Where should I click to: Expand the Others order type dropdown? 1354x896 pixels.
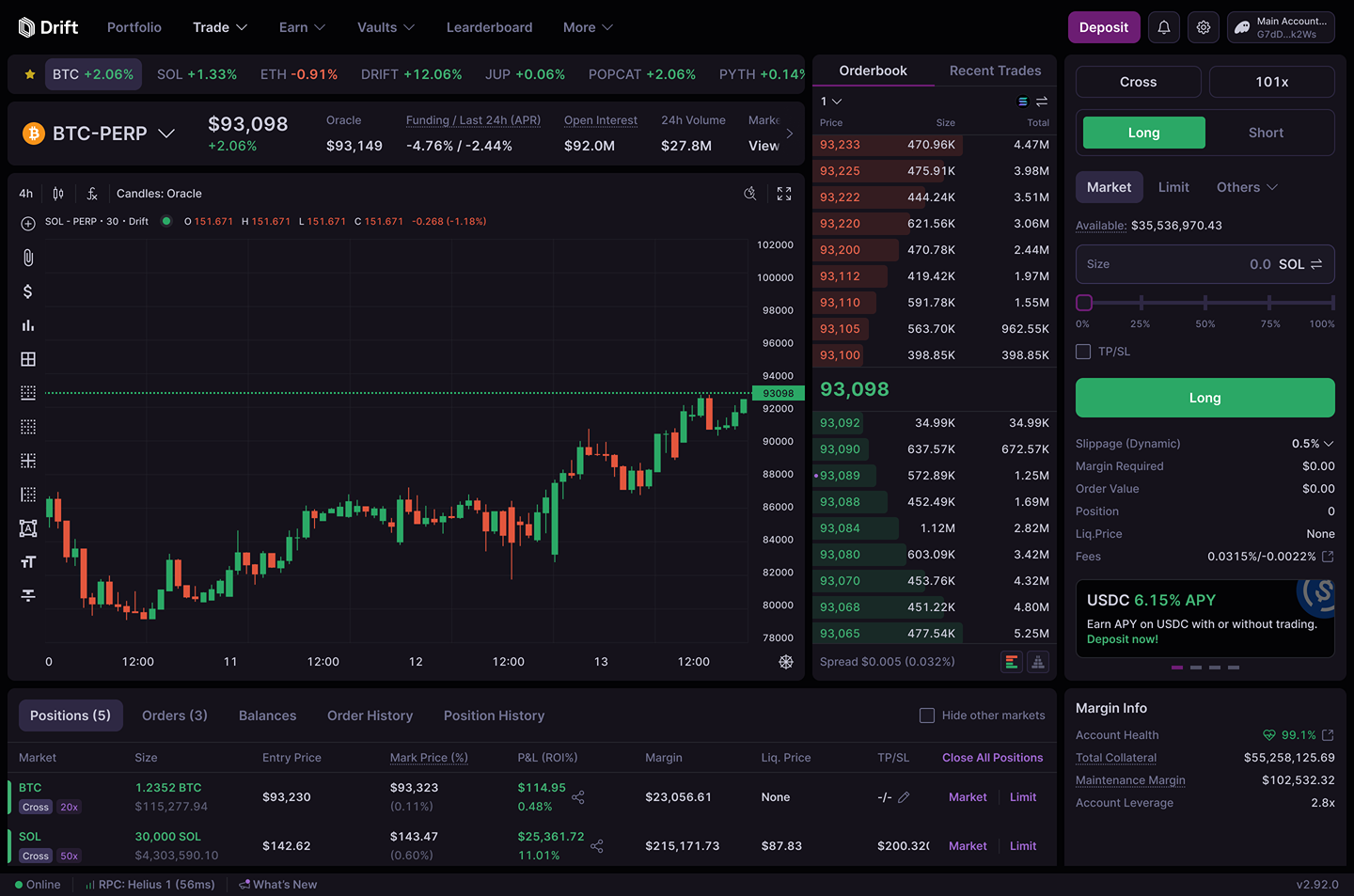(x=1246, y=187)
